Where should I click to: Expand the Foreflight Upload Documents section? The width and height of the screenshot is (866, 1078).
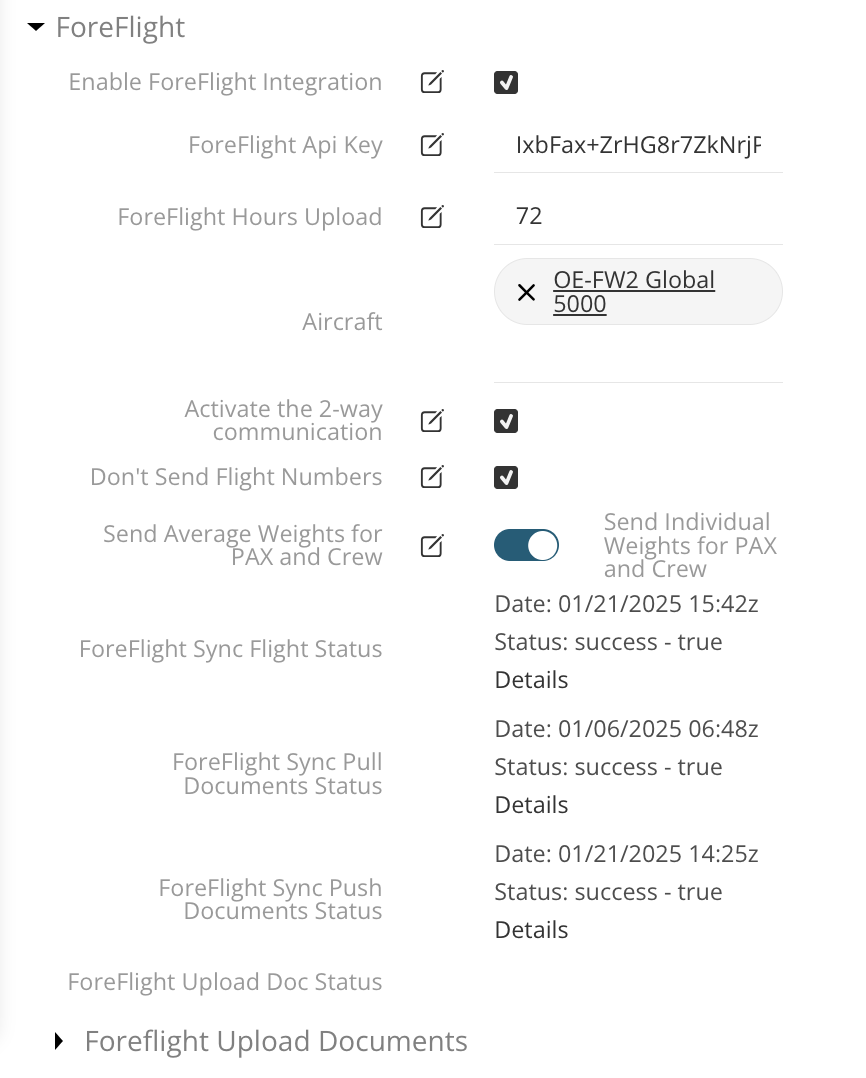[x=57, y=1041]
